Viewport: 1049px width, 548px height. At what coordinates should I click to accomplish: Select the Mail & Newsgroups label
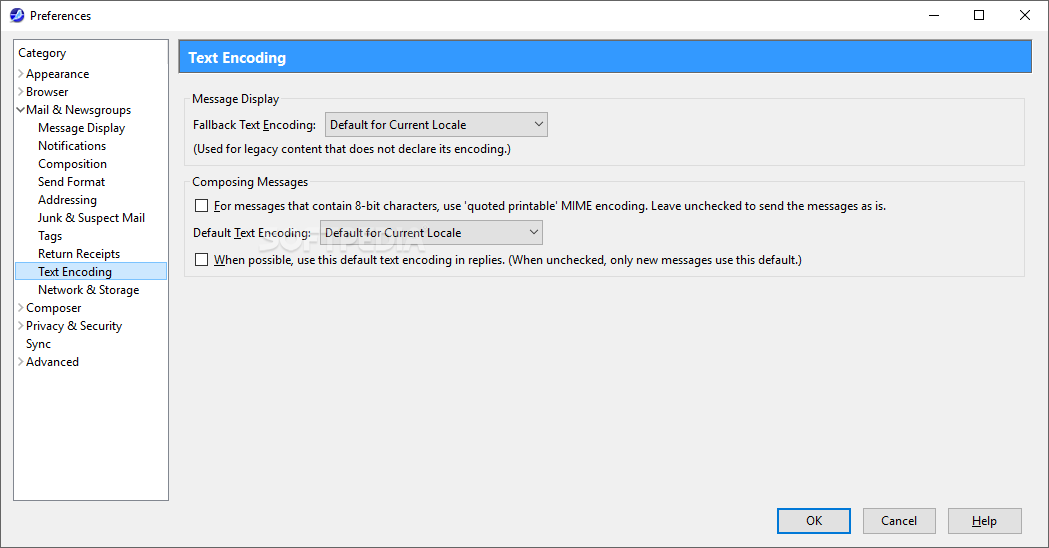pyautogui.click(x=78, y=110)
